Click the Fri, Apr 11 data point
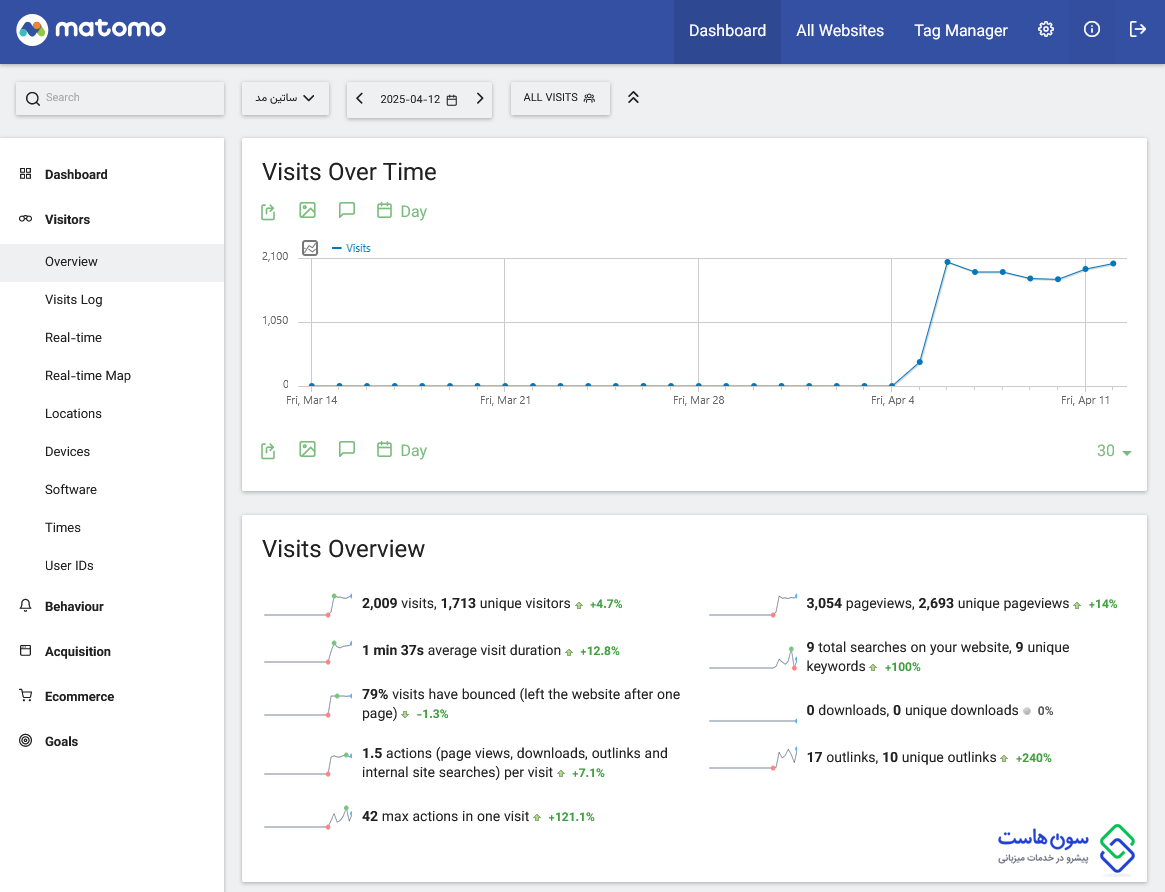The image size is (1165, 892). click(x=1086, y=269)
